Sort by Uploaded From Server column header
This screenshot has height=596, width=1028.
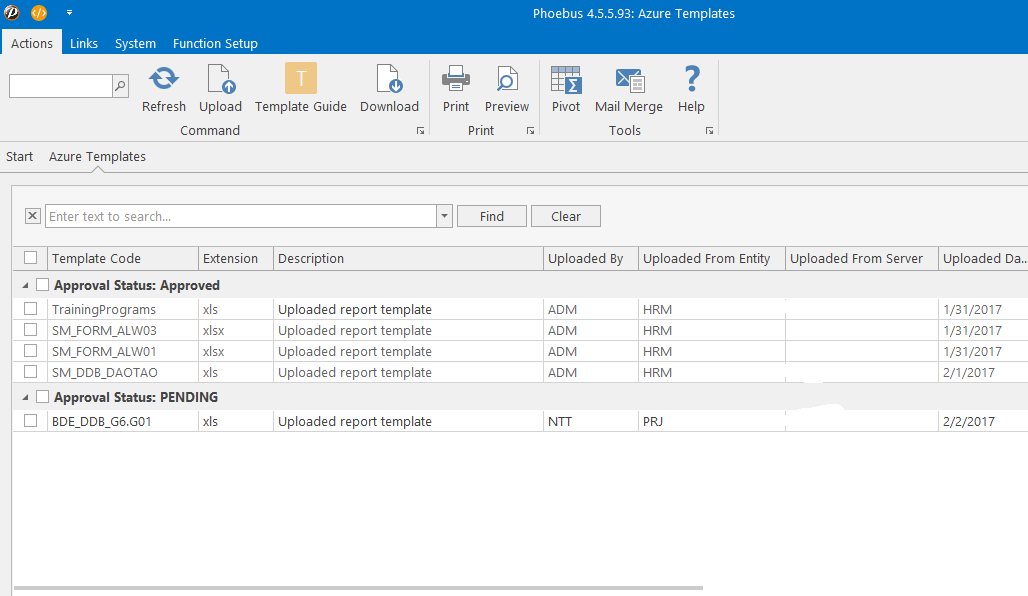[x=862, y=258]
